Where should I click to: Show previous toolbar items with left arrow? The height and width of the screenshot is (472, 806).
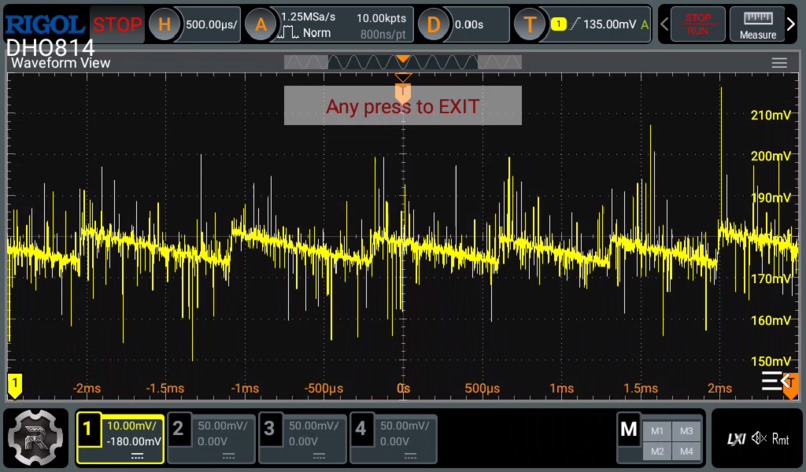(664, 24)
